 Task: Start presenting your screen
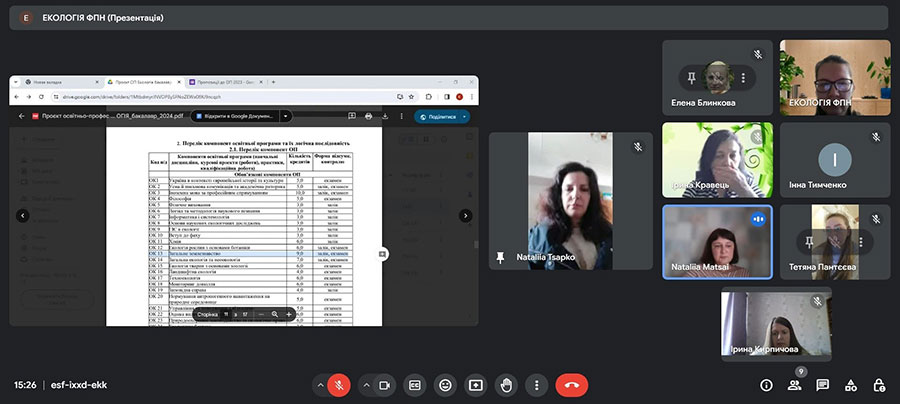click(x=475, y=386)
